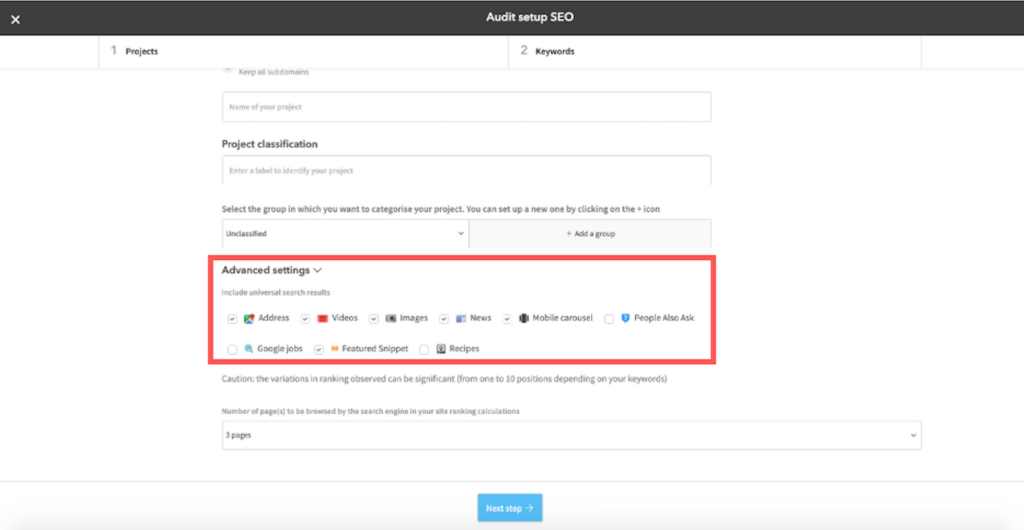Click the Mobile carousel icon

523,319
